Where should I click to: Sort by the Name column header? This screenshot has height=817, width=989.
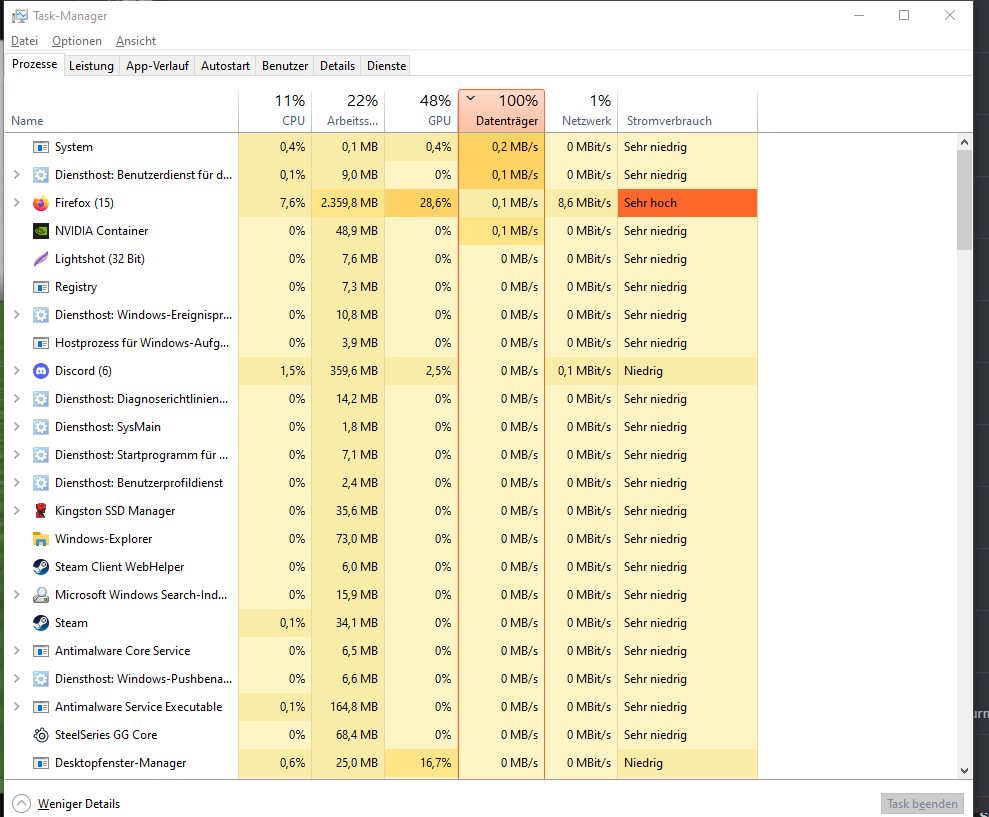tap(122, 111)
